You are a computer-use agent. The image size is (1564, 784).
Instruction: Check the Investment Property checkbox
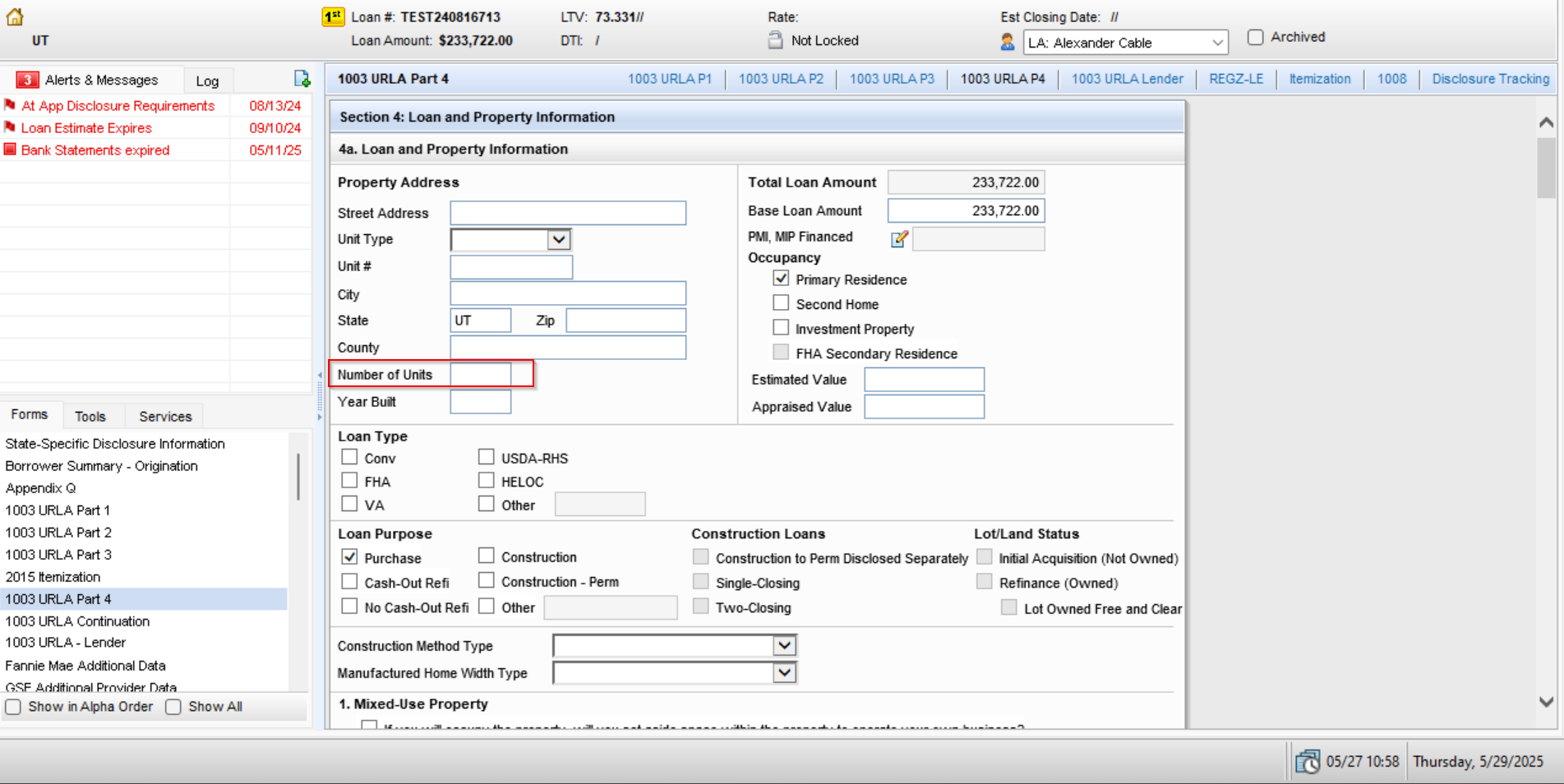tap(781, 328)
